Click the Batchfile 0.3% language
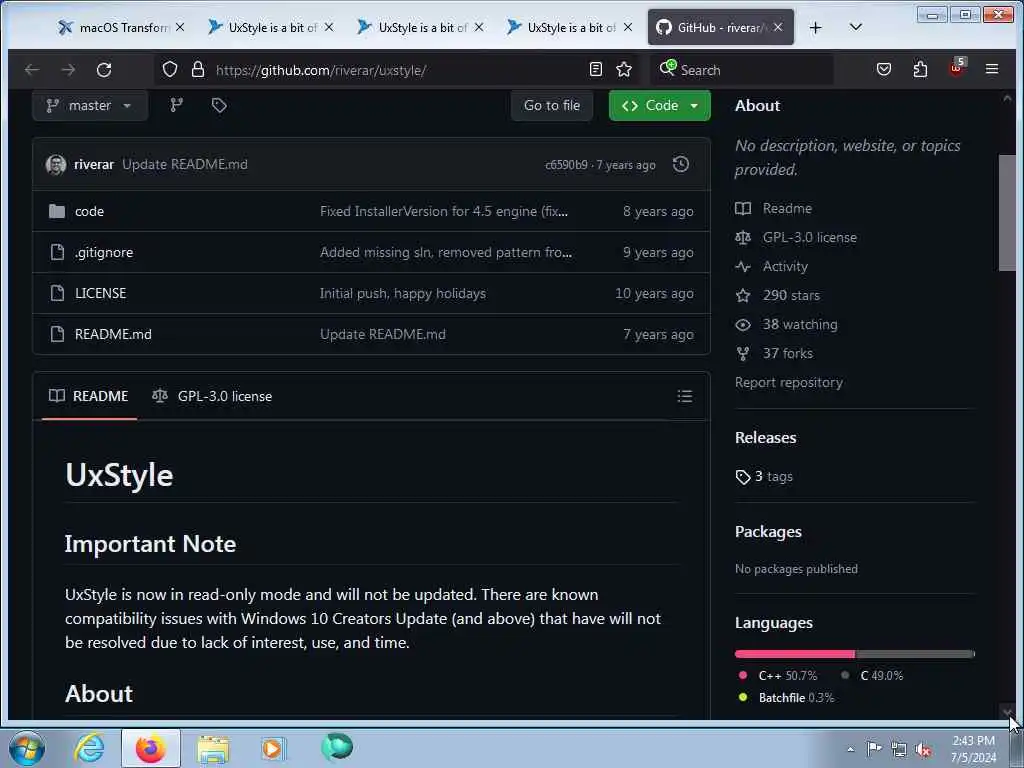Screen dimensions: 1024x768 pos(787,698)
